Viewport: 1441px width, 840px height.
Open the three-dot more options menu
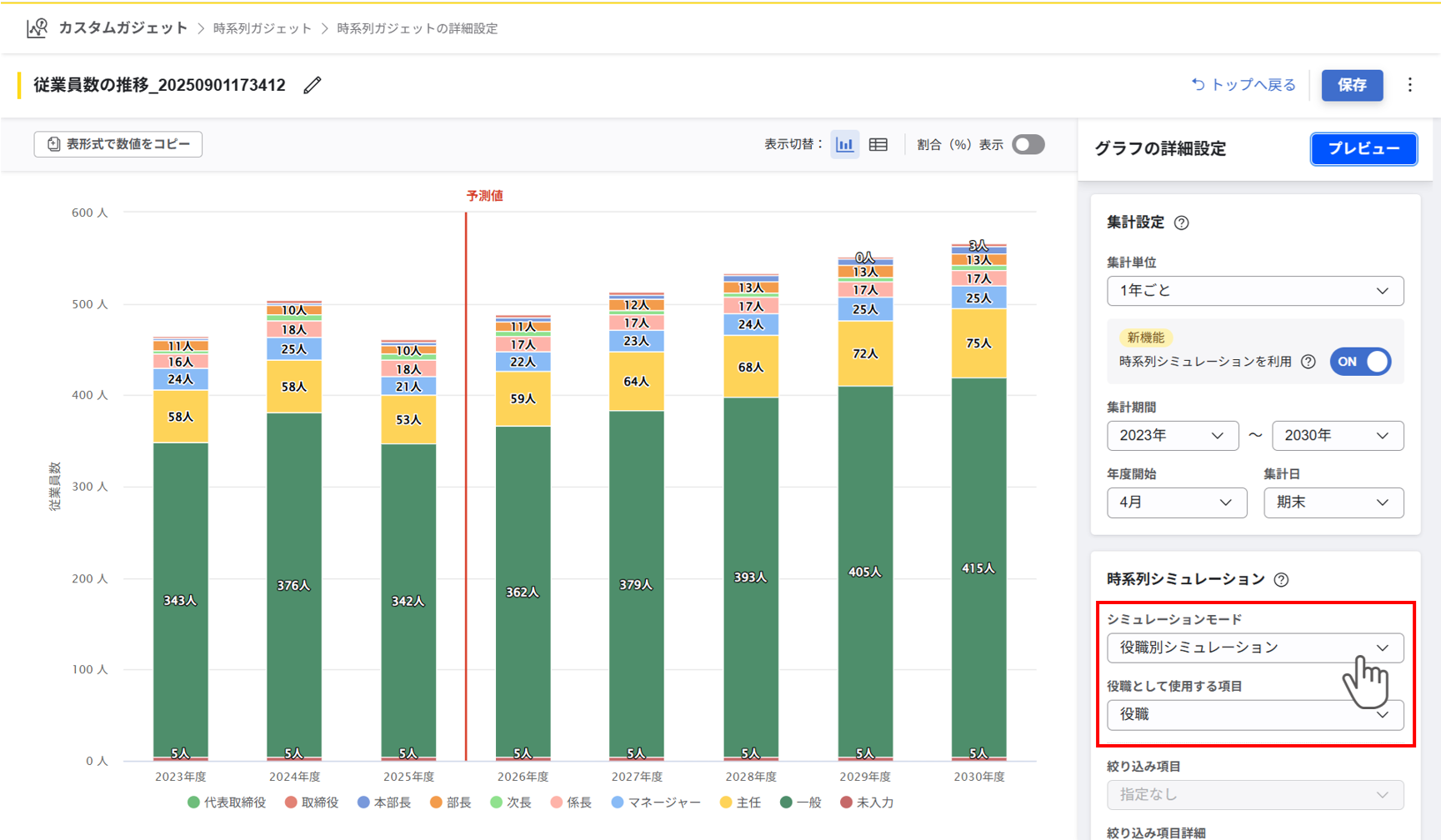point(1410,85)
